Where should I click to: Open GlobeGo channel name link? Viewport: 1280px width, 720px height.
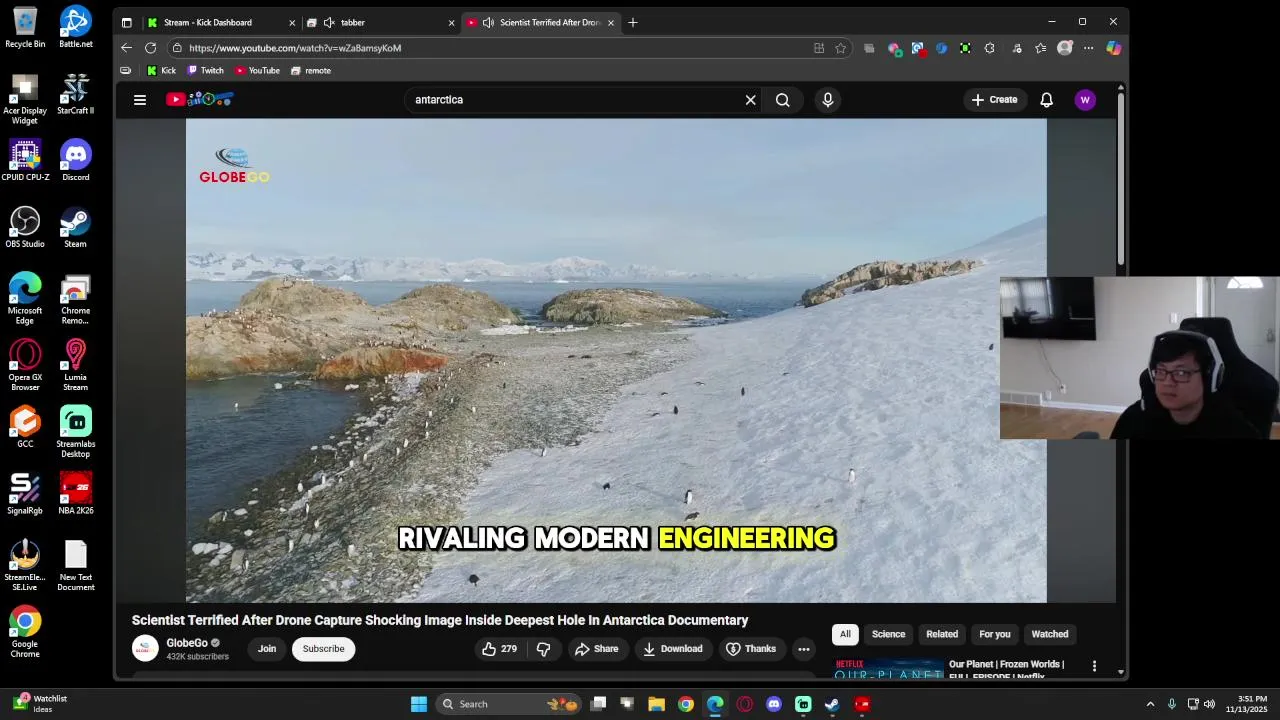pyautogui.click(x=187, y=643)
